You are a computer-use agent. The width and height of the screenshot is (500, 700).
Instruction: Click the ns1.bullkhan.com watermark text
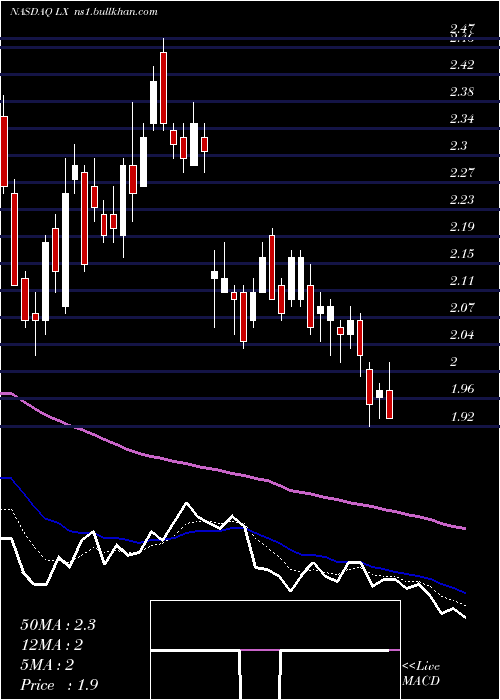116,12
